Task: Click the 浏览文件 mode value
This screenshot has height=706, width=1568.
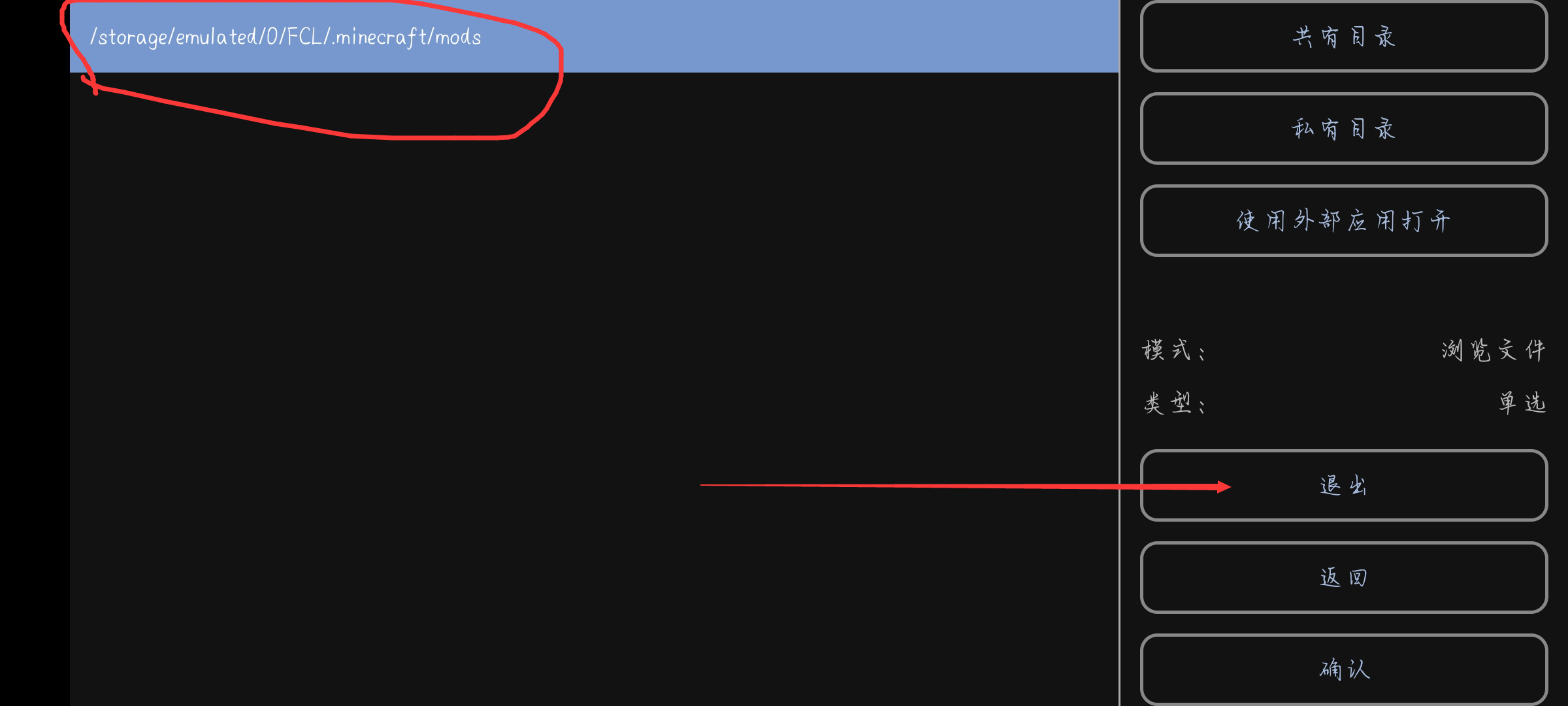Action: [1494, 350]
